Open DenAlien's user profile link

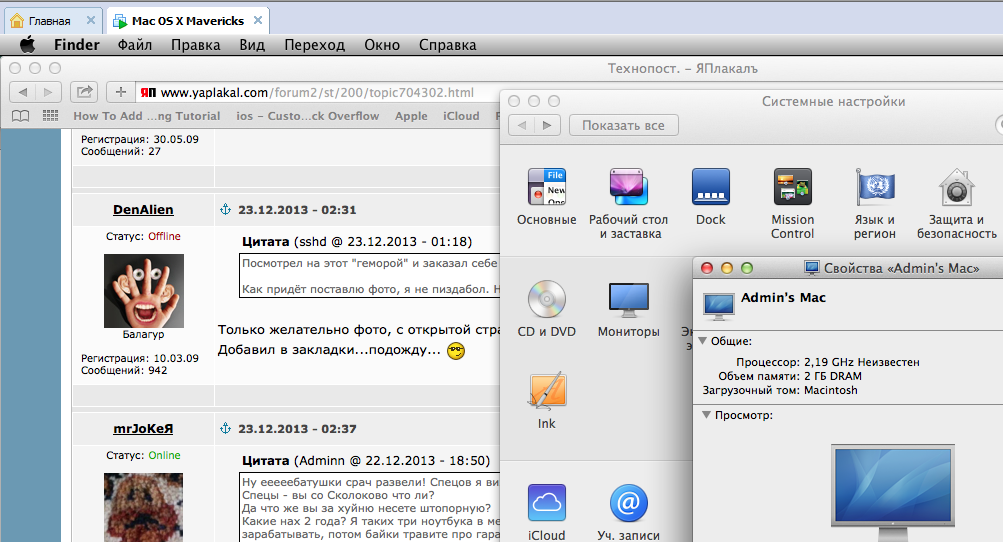pos(143,210)
